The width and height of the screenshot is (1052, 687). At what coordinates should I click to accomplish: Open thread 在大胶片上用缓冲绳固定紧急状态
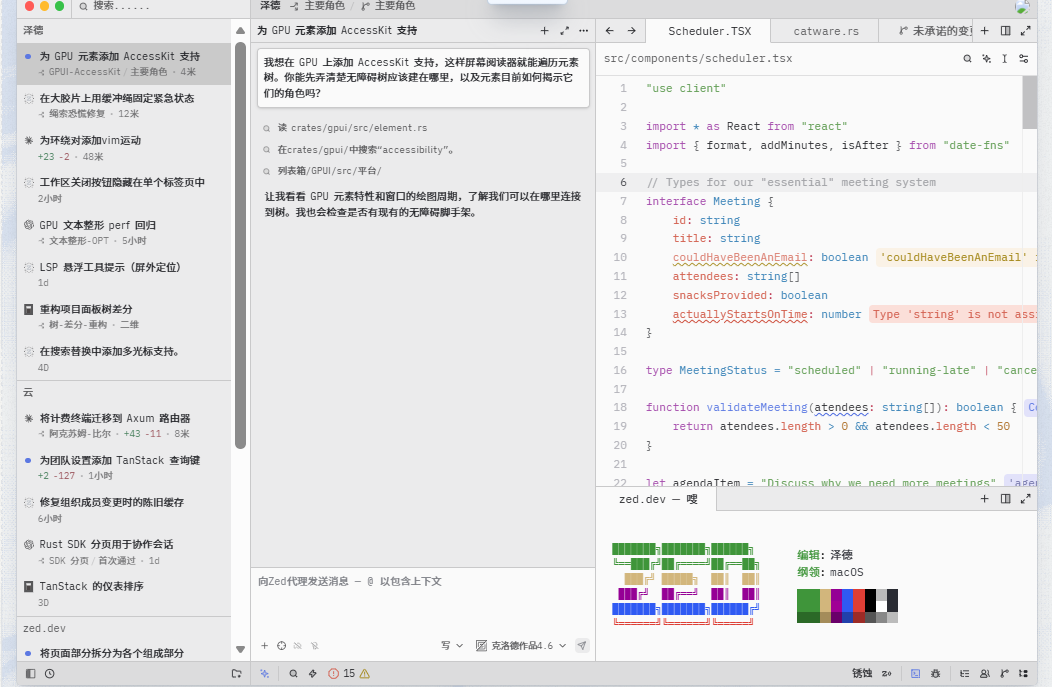click(123, 105)
